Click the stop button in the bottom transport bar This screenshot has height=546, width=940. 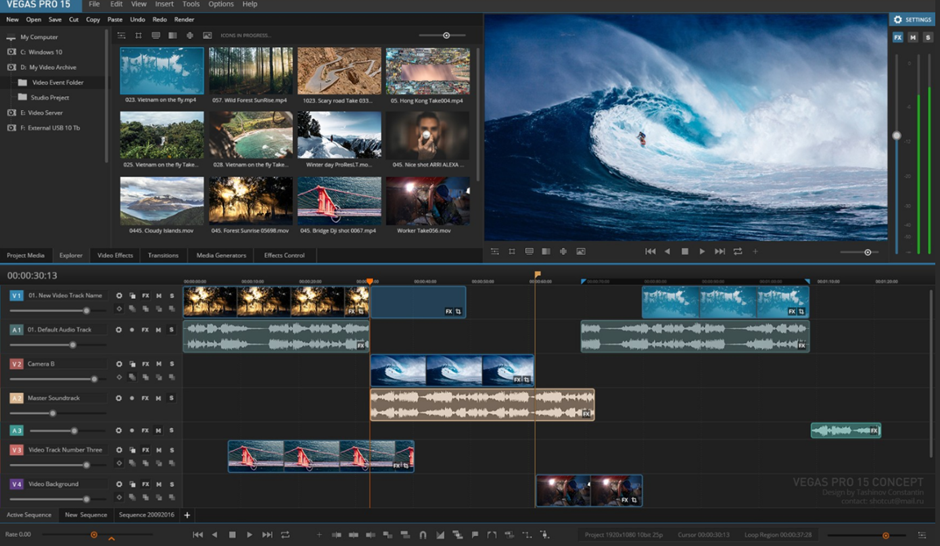pos(232,535)
